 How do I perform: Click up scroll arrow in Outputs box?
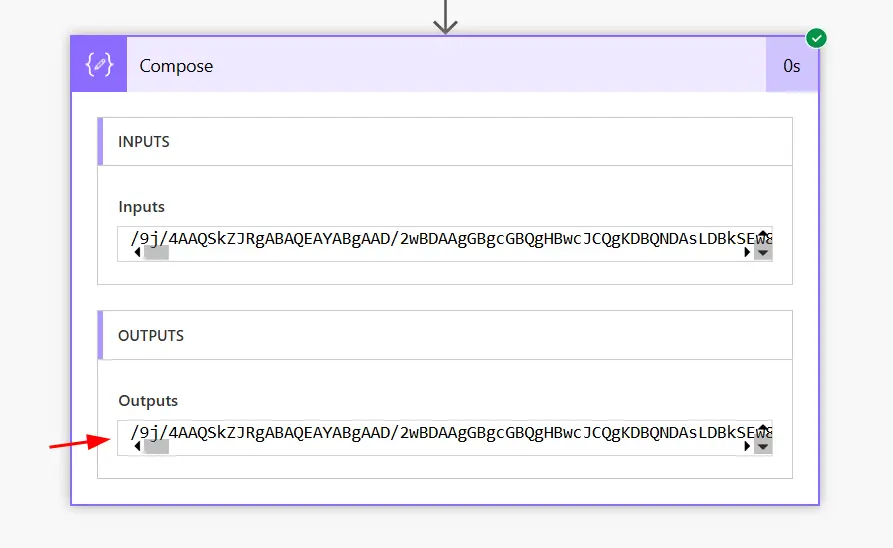point(763,428)
